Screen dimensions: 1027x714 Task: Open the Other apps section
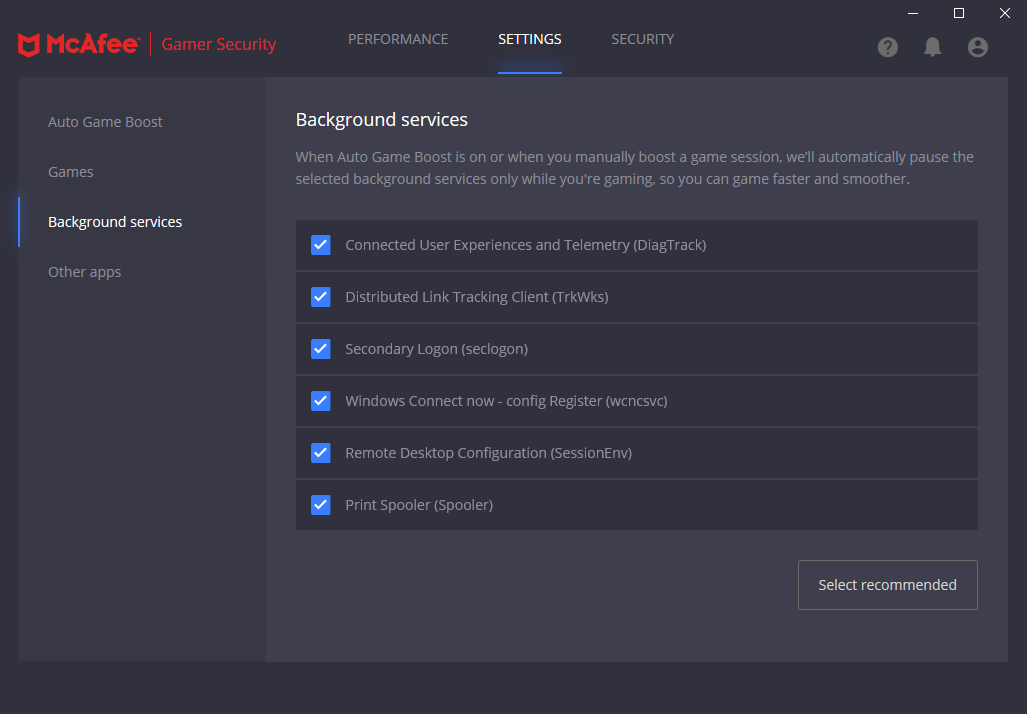(85, 272)
